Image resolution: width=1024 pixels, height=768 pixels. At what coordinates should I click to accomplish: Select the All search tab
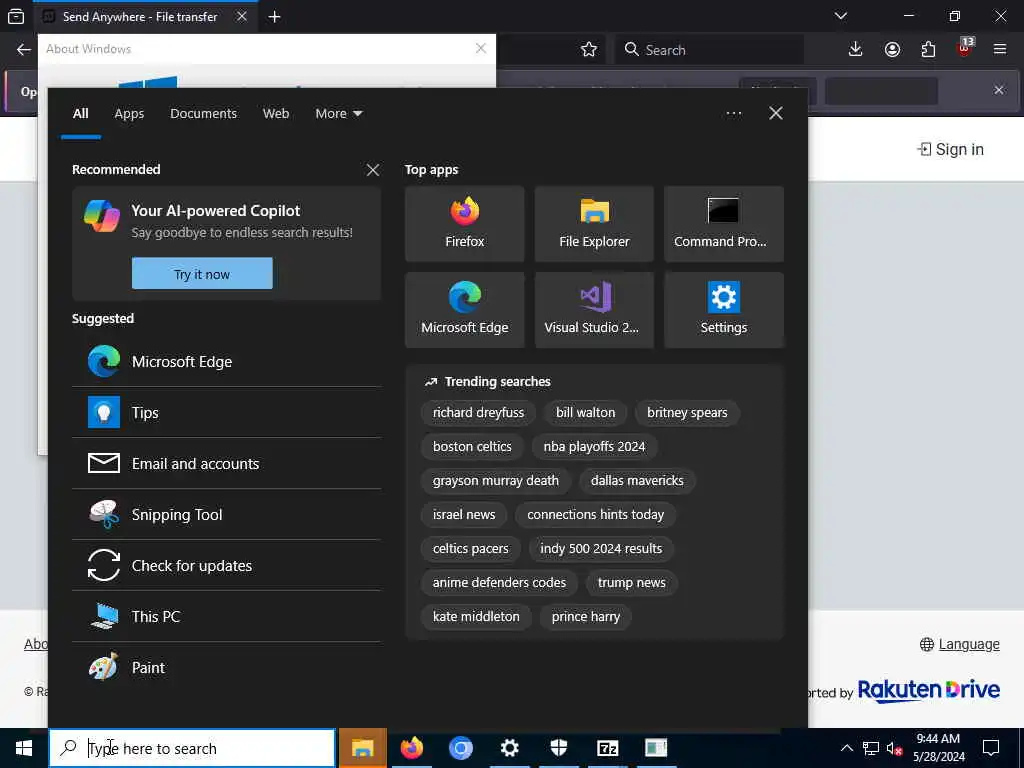pyautogui.click(x=81, y=114)
